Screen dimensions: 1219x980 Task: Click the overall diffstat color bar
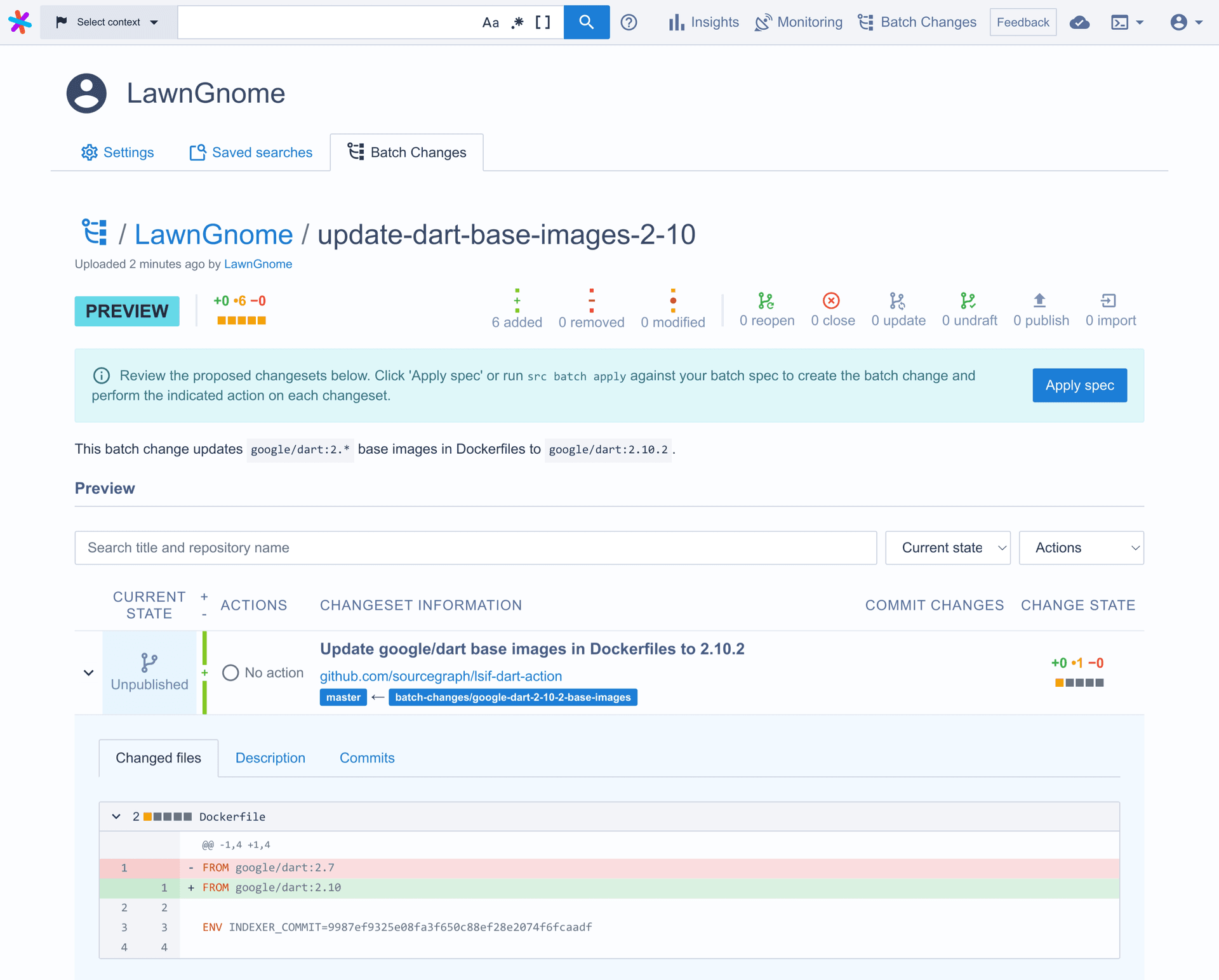tap(241, 321)
